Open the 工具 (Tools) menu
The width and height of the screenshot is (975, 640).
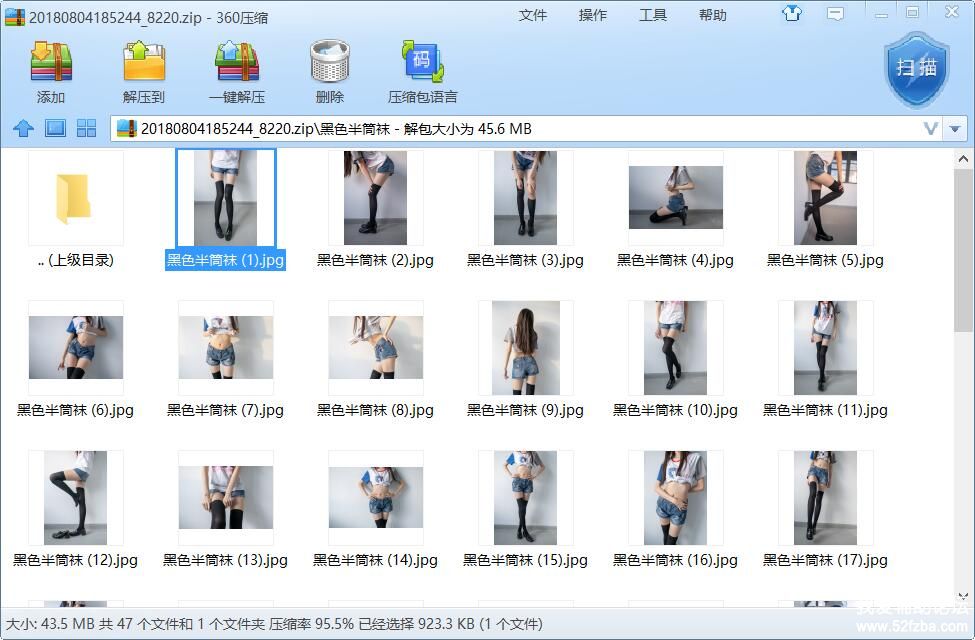coord(653,15)
